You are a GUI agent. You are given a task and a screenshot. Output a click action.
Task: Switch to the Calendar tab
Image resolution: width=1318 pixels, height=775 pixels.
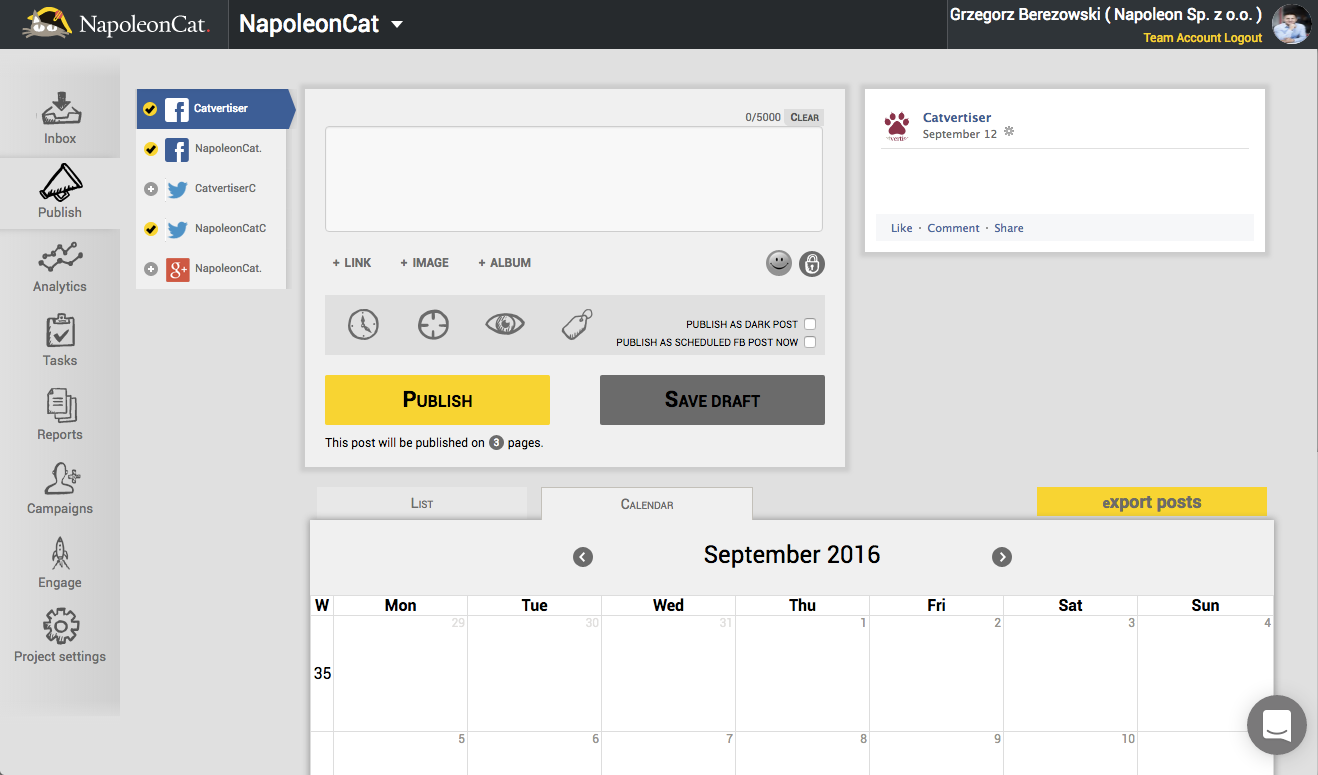(647, 504)
